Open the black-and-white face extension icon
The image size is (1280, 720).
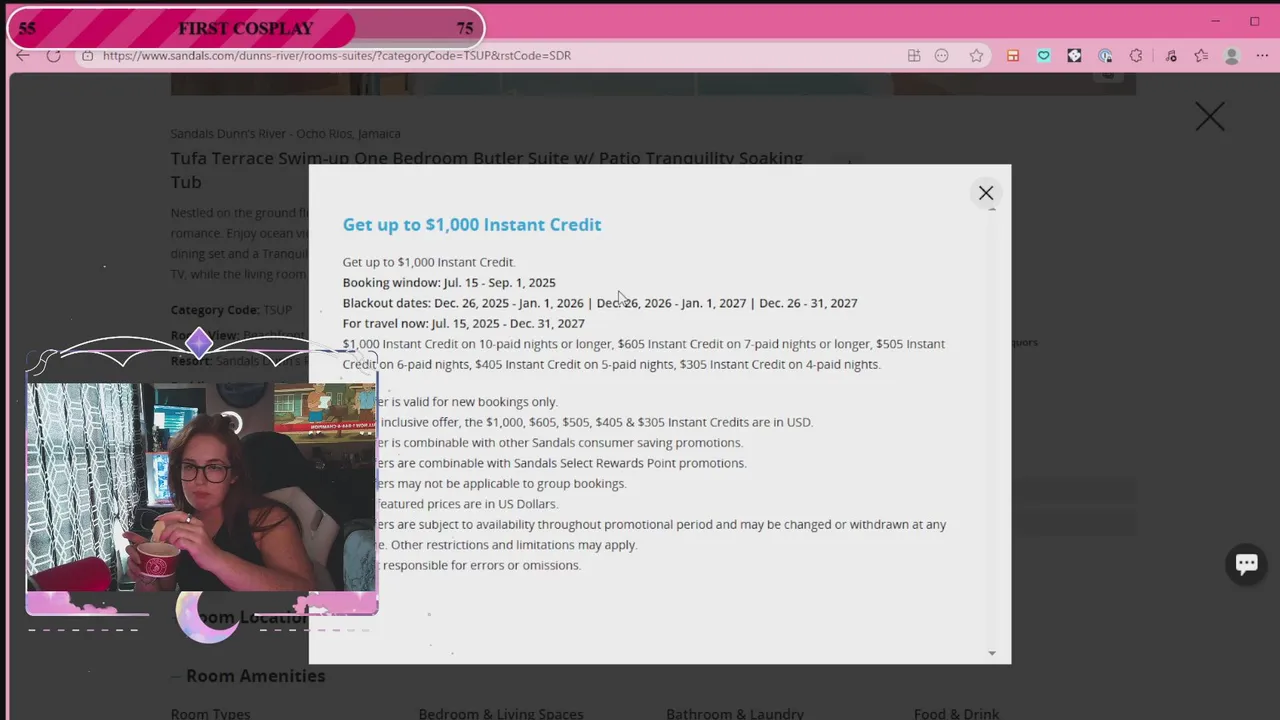point(1074,56)
